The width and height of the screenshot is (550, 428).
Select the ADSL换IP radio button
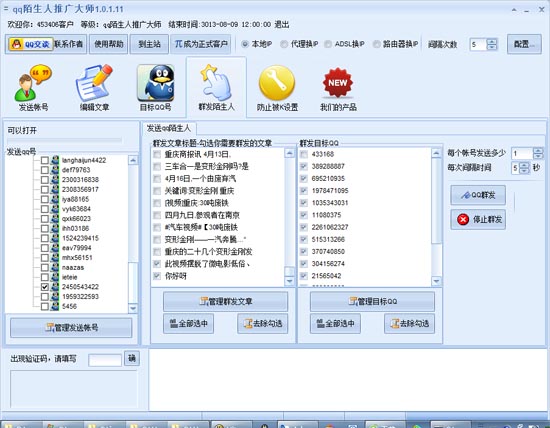pyautogui.click(x=328, y=44)
